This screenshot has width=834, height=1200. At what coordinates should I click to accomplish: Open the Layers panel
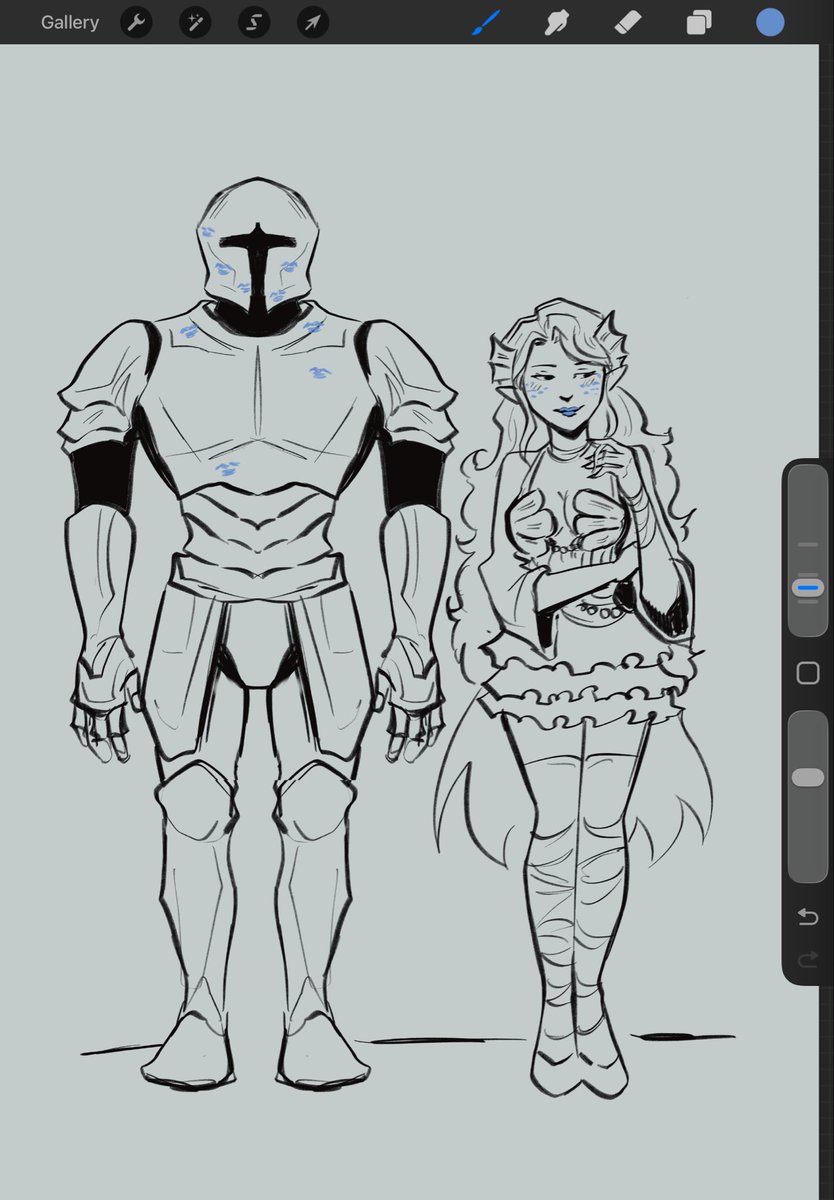tap(699, 22)
